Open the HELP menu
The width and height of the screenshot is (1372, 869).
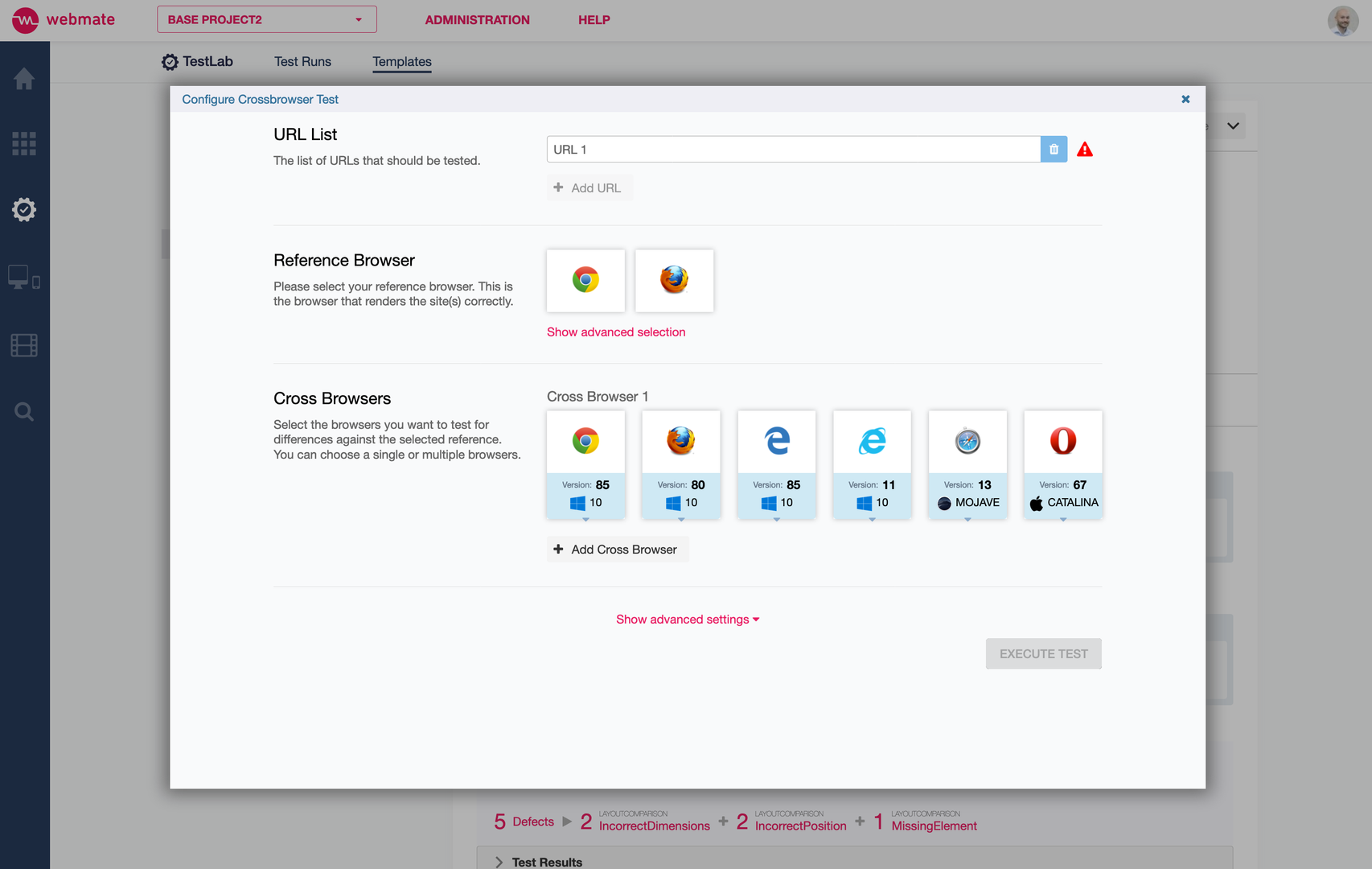coord(594,20)
